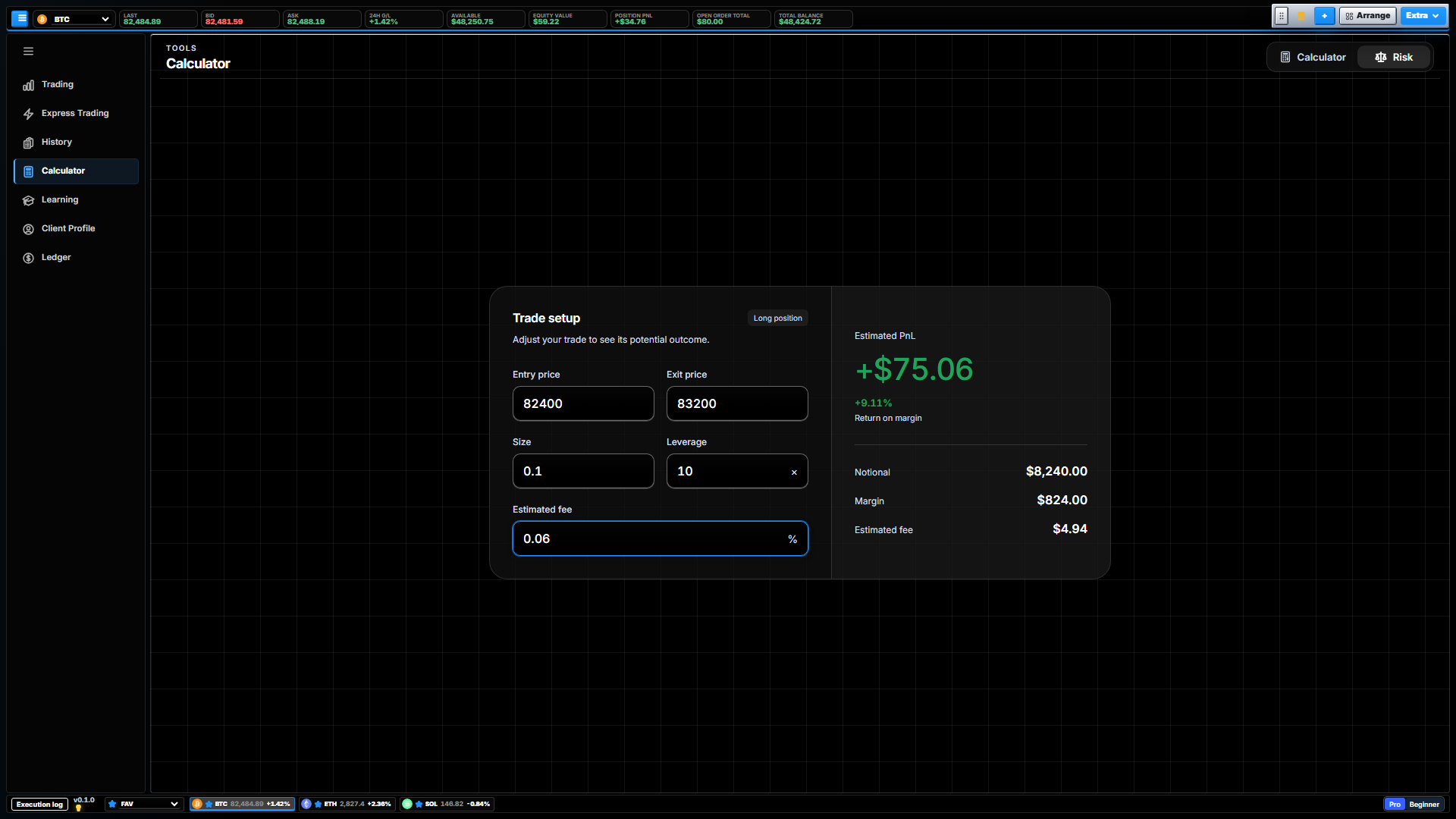Click the drag handle grip icon
This screenshot has height=819, width=1456.
[1282, 16]
